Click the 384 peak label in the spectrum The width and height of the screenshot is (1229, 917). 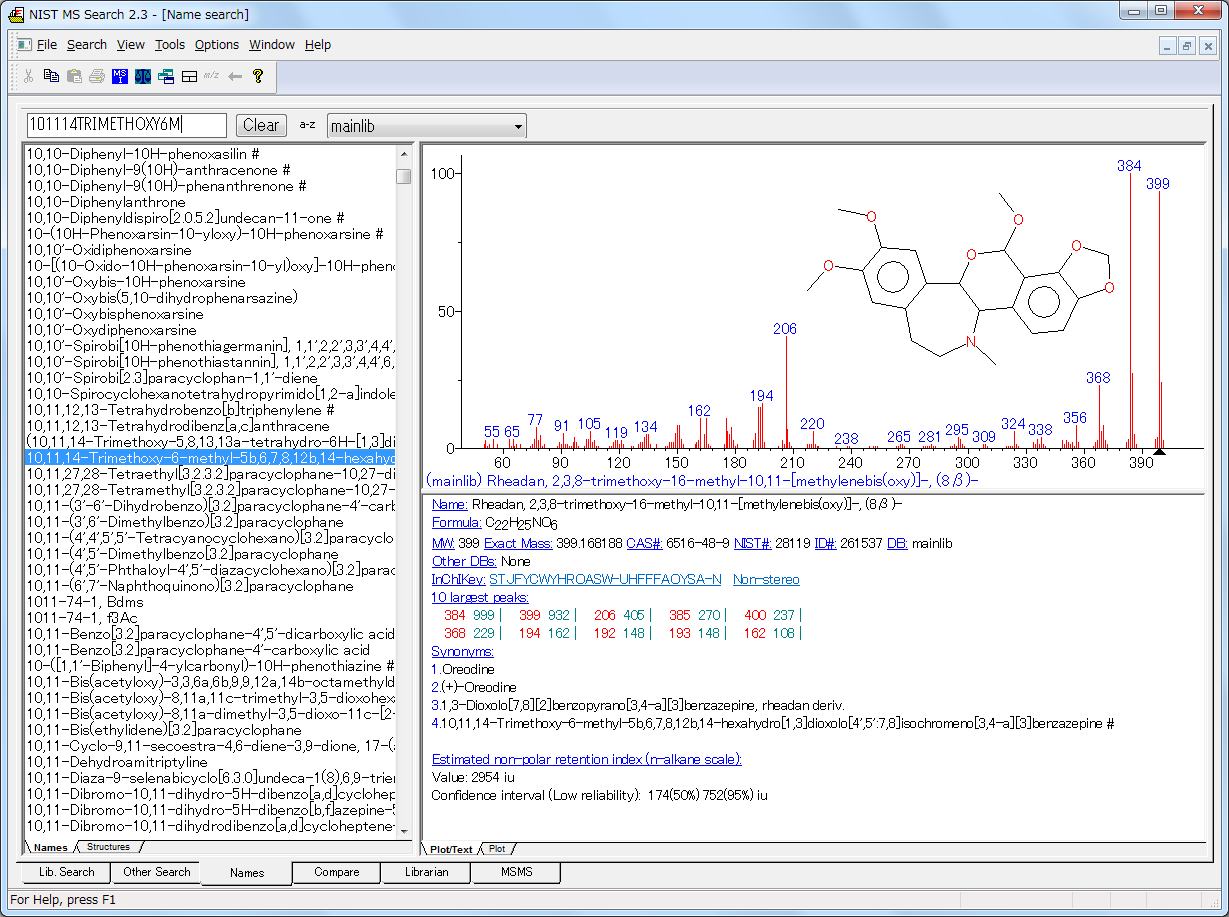click(x=1129, y=166)
